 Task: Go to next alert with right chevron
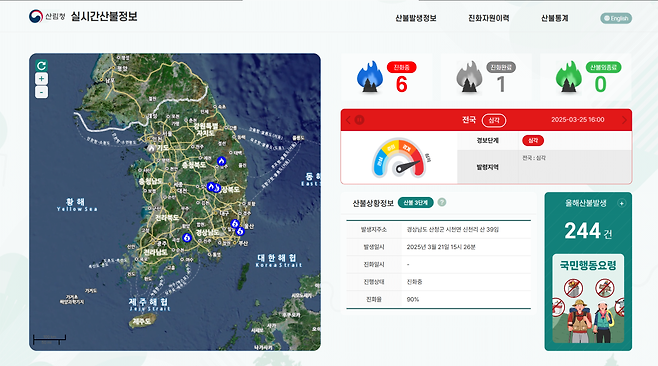pyautogui.click(x=624, y=120)
